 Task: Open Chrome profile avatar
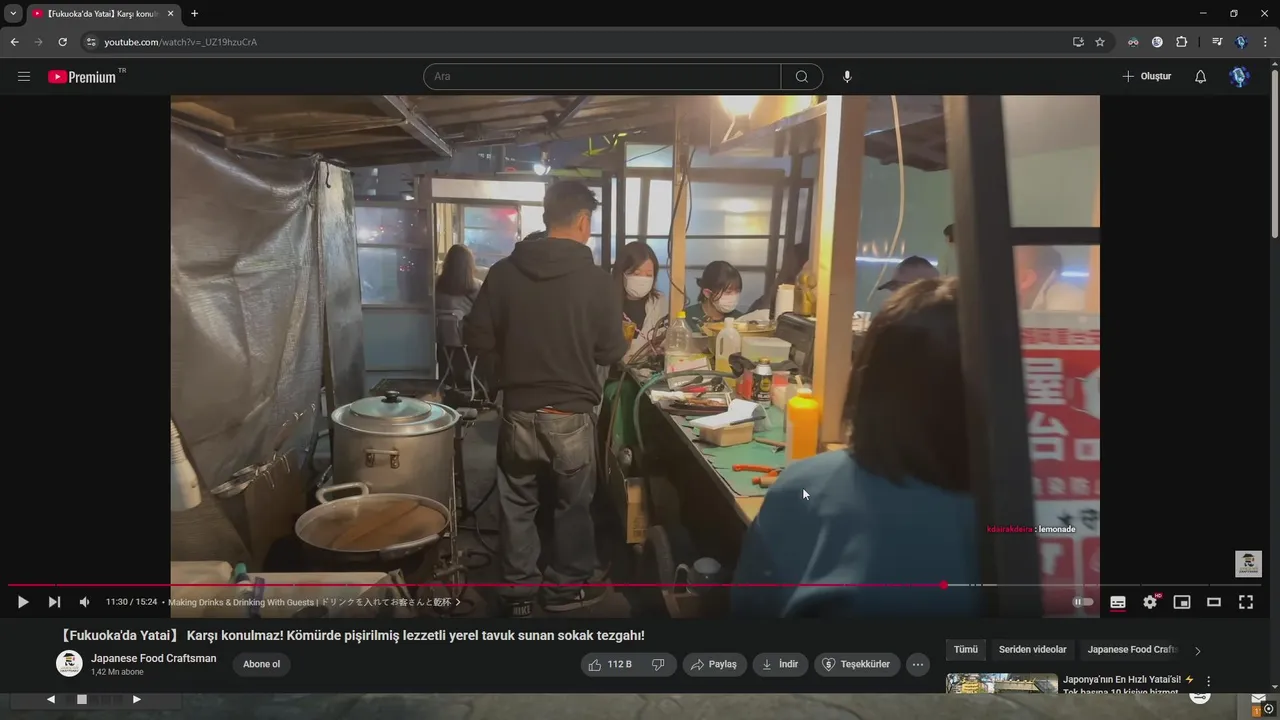[1241, 42]
